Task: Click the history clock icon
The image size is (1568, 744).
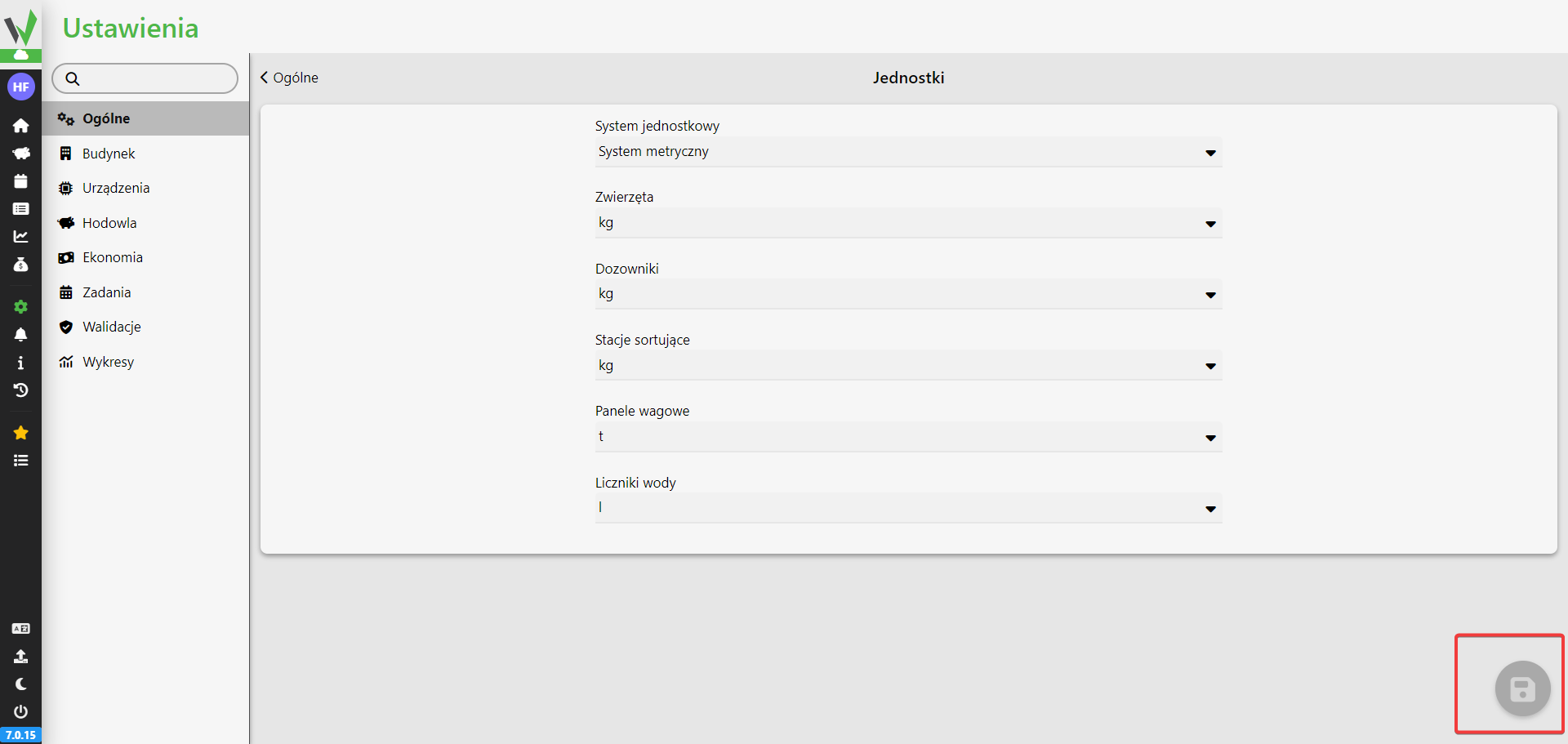Action: [20, 390]
